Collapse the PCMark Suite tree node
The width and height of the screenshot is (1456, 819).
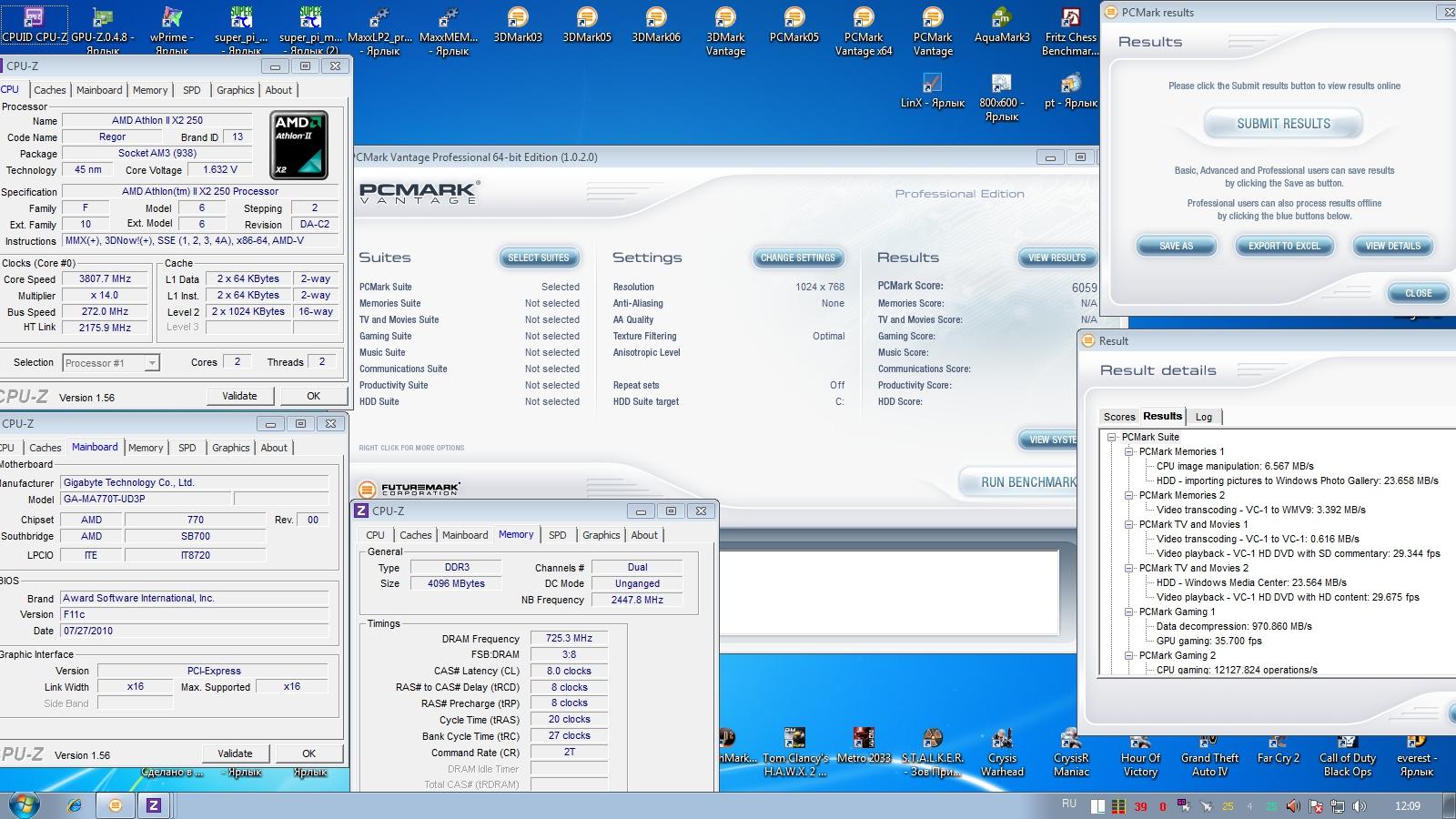[x=1112, y=437]
